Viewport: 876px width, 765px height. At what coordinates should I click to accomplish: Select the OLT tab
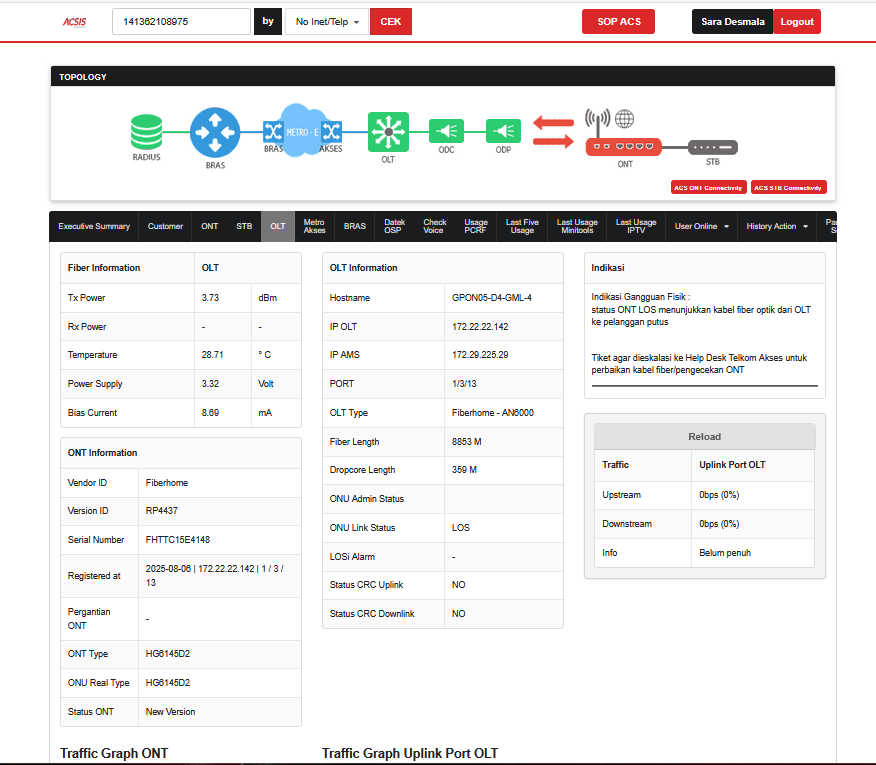point(278,226)
